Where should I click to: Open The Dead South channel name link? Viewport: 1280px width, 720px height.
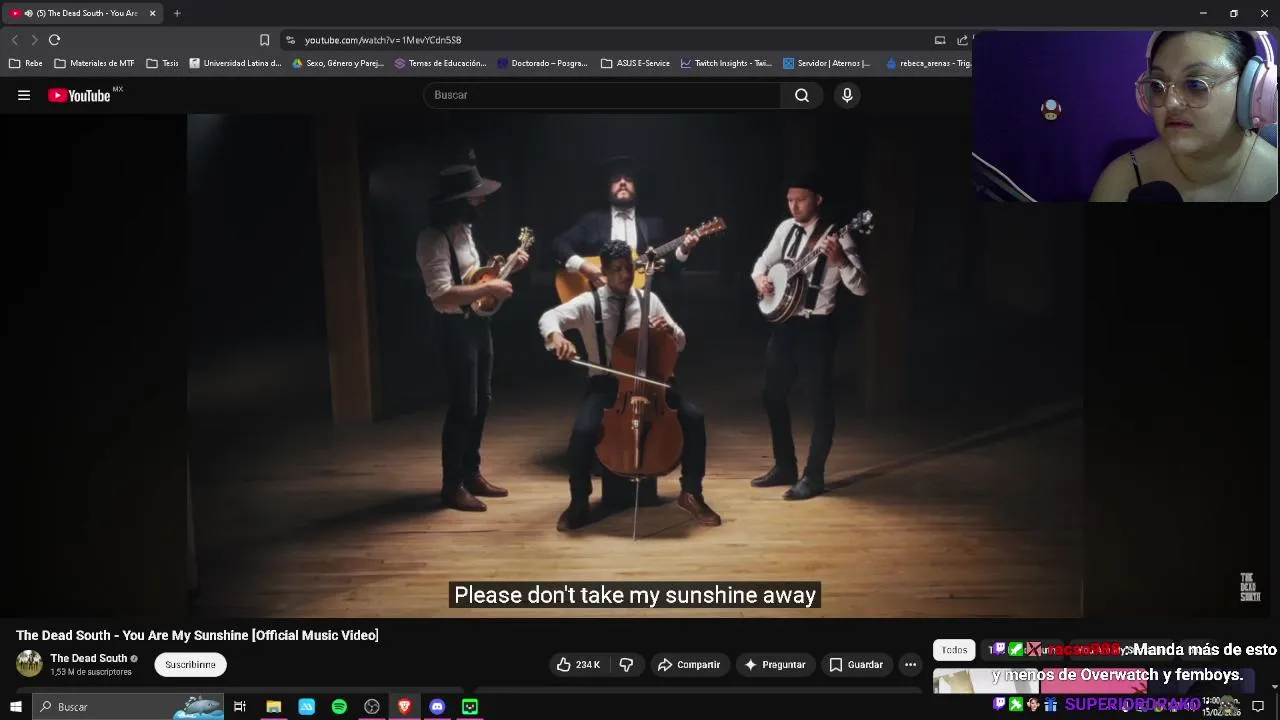click(x=89, y=658)
